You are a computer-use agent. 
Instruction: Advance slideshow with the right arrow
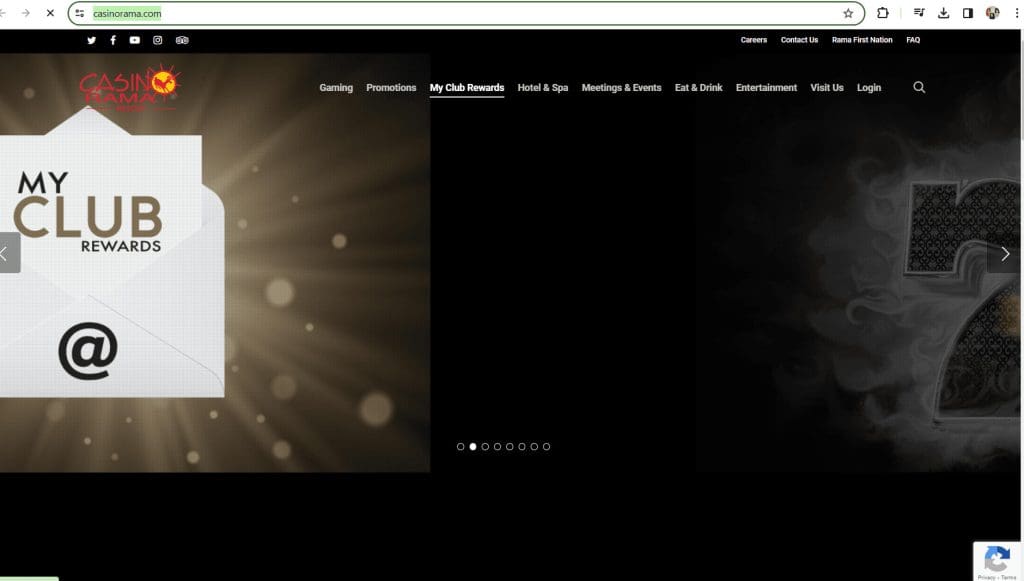(1005, 254)
